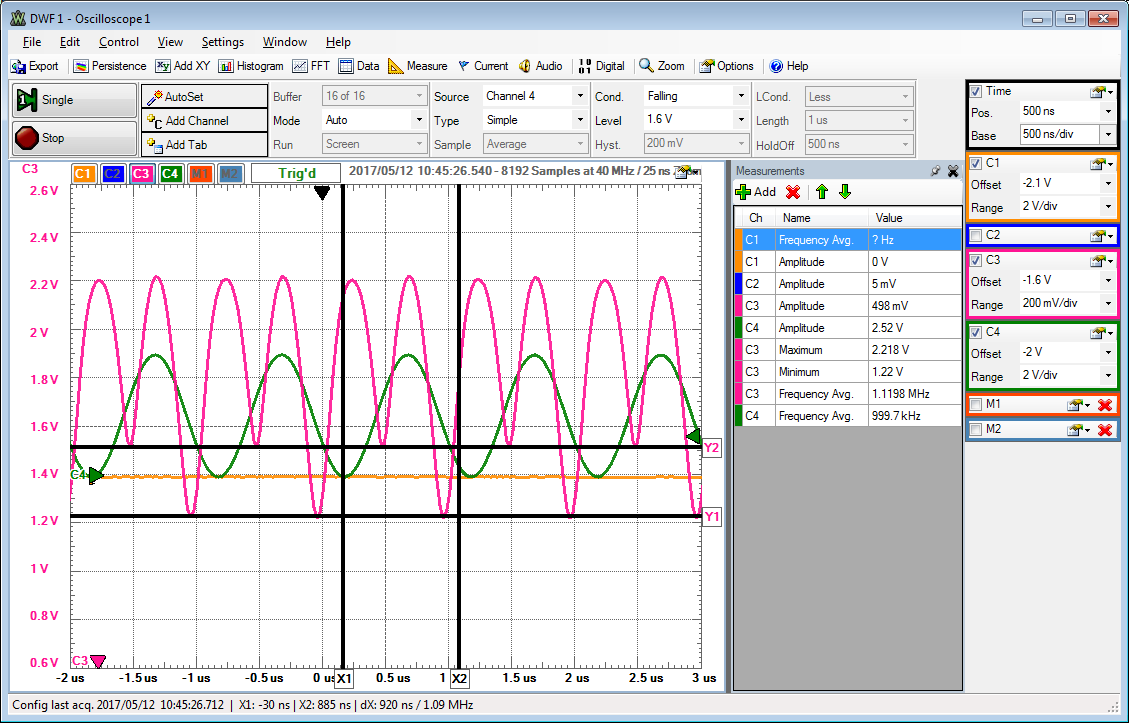Move measurement up with green arrow
1129x723 pixels.
click(822, 192)
